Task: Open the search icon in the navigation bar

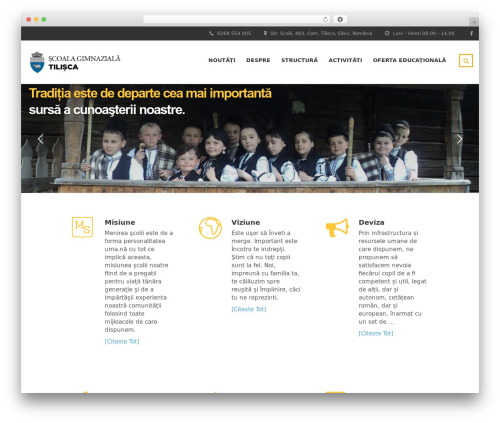Action: [466, 61]
